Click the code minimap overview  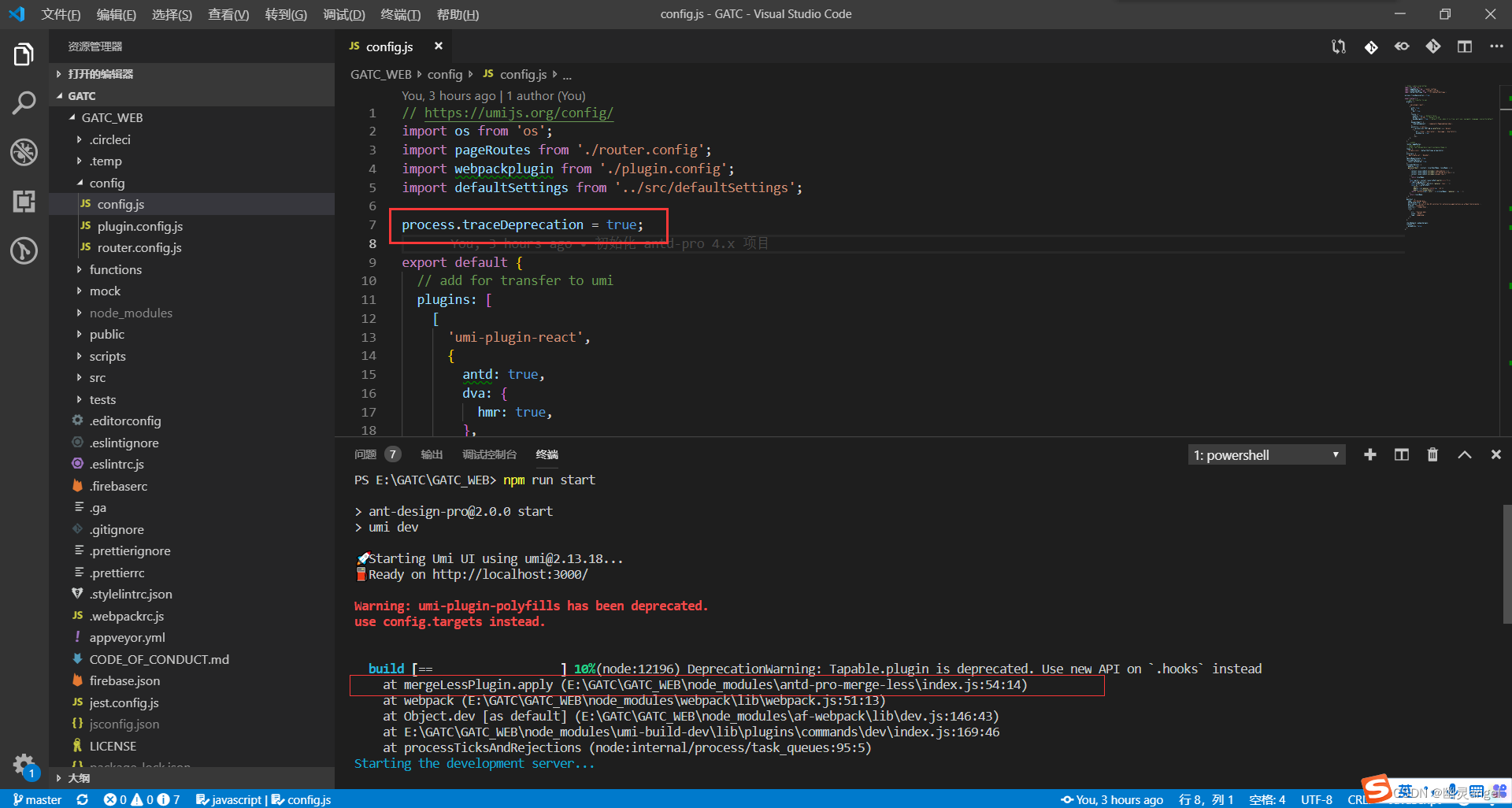(1451, 158)
